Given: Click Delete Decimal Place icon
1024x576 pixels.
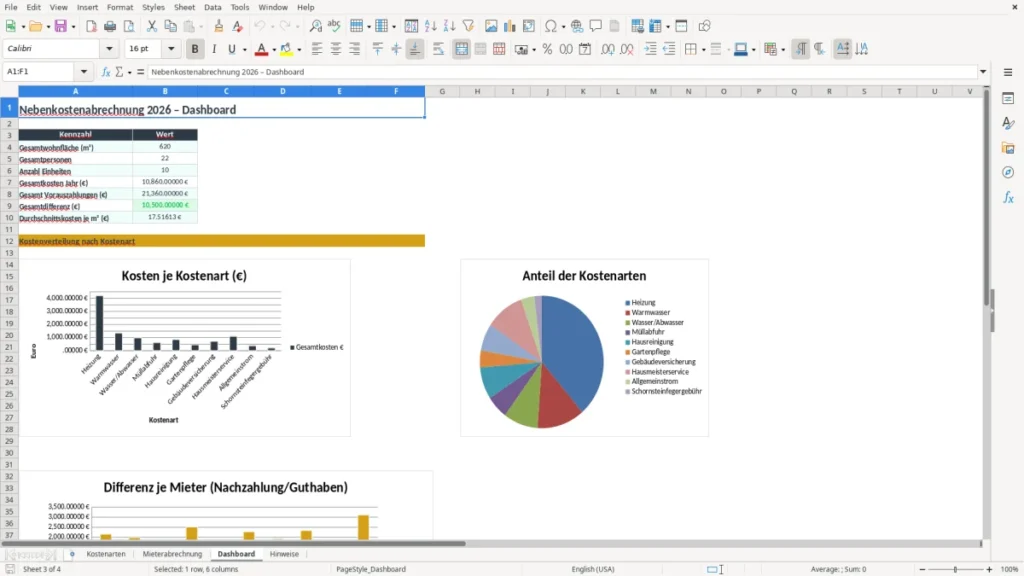Looking at the screenshot, I should click(627, 49).
